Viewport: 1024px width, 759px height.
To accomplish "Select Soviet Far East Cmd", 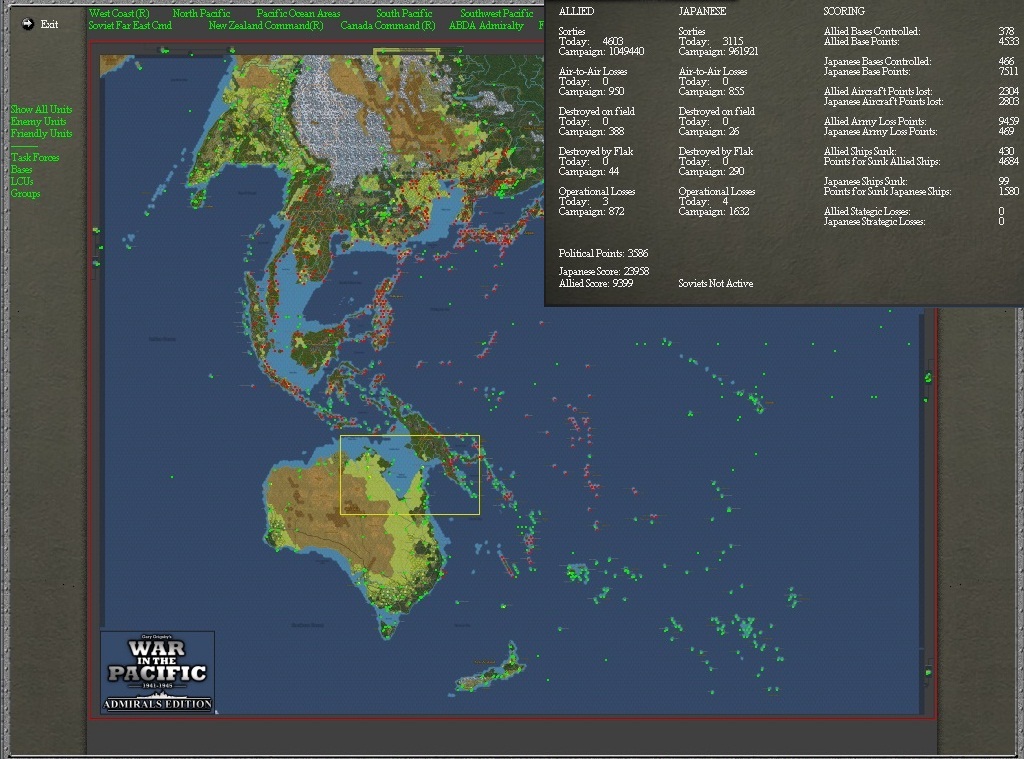I will 130,25.
